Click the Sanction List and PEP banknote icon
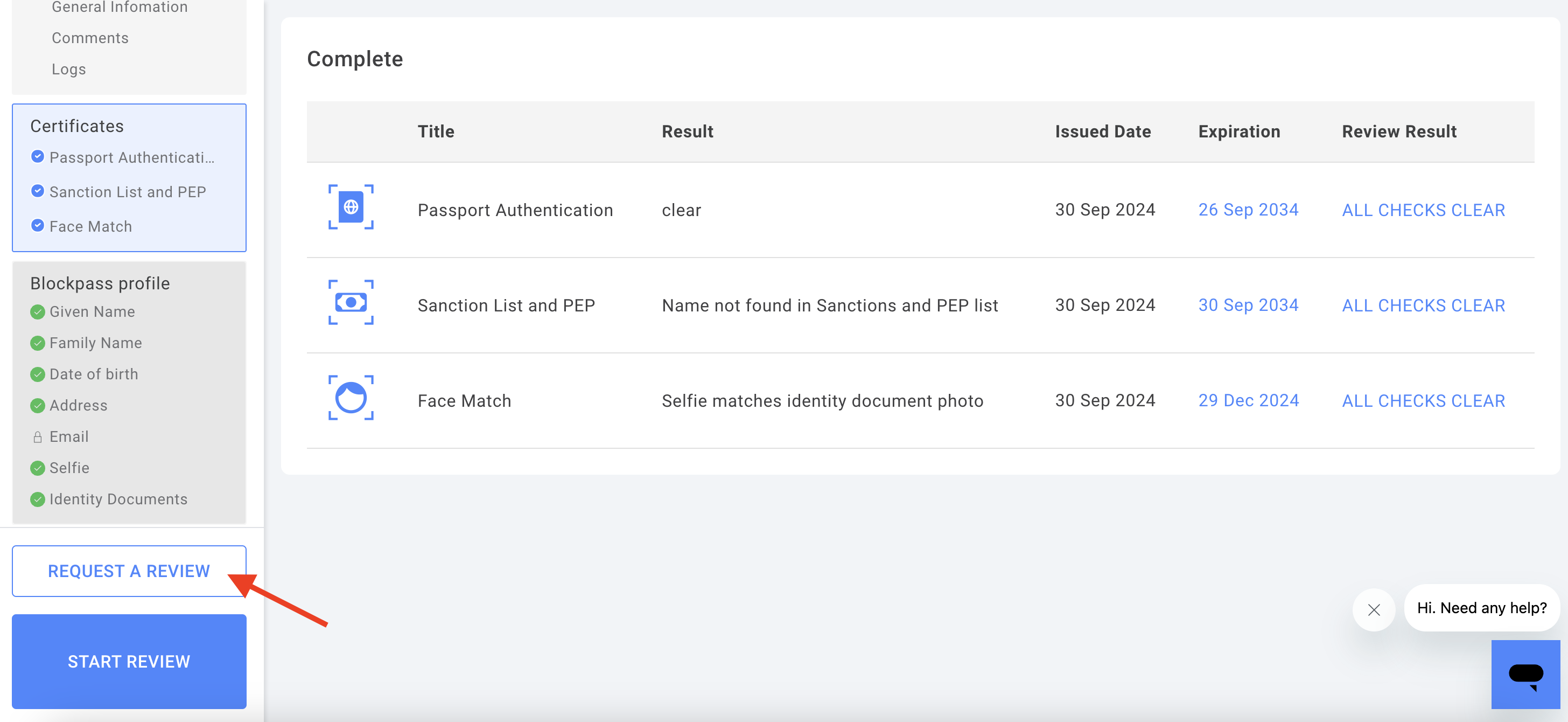The image size is (1568, 722). pyautogui.click(x=351, y=302)
